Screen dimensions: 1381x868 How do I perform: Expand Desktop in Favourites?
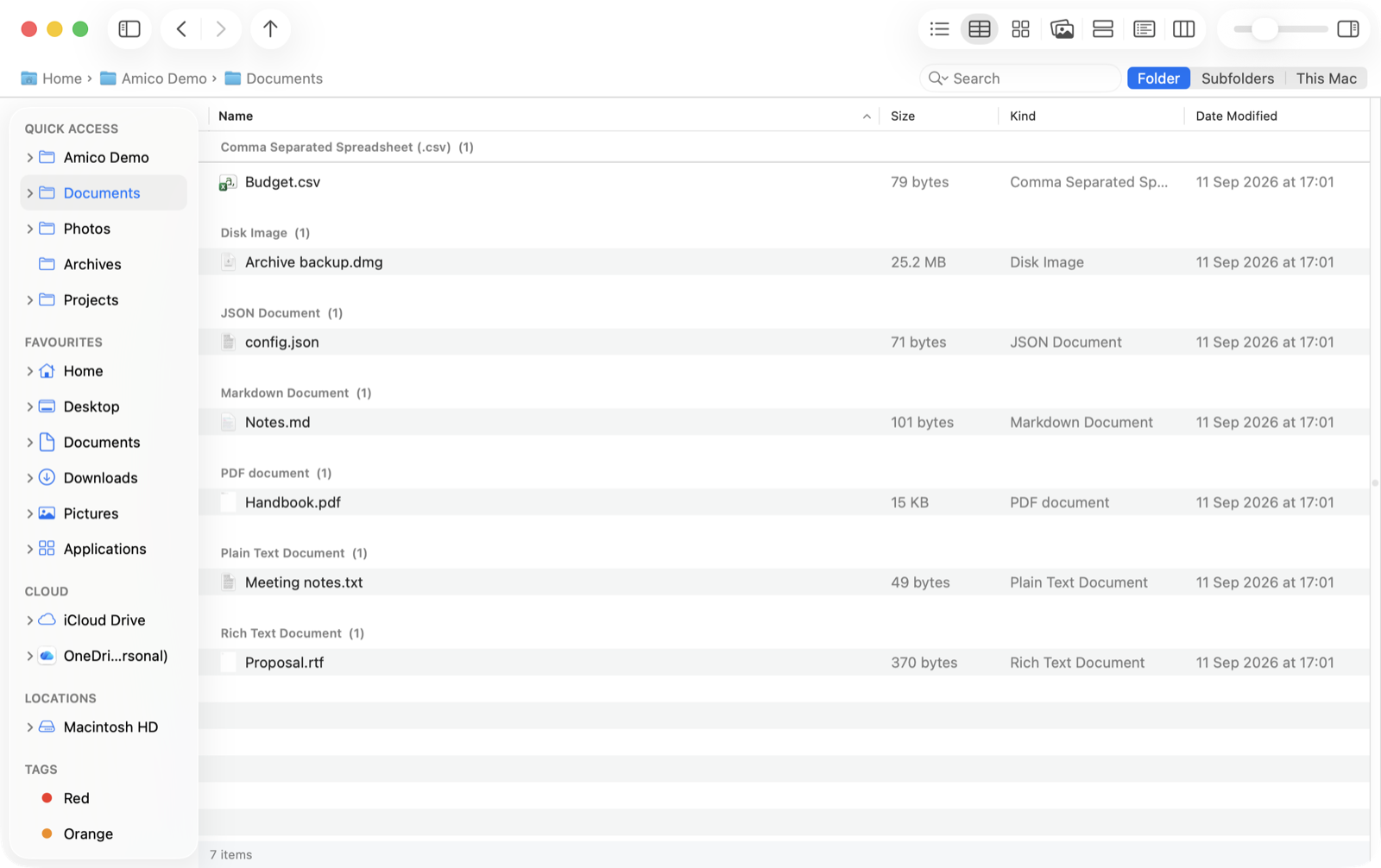pyautogui.click(x=29, y=406)
